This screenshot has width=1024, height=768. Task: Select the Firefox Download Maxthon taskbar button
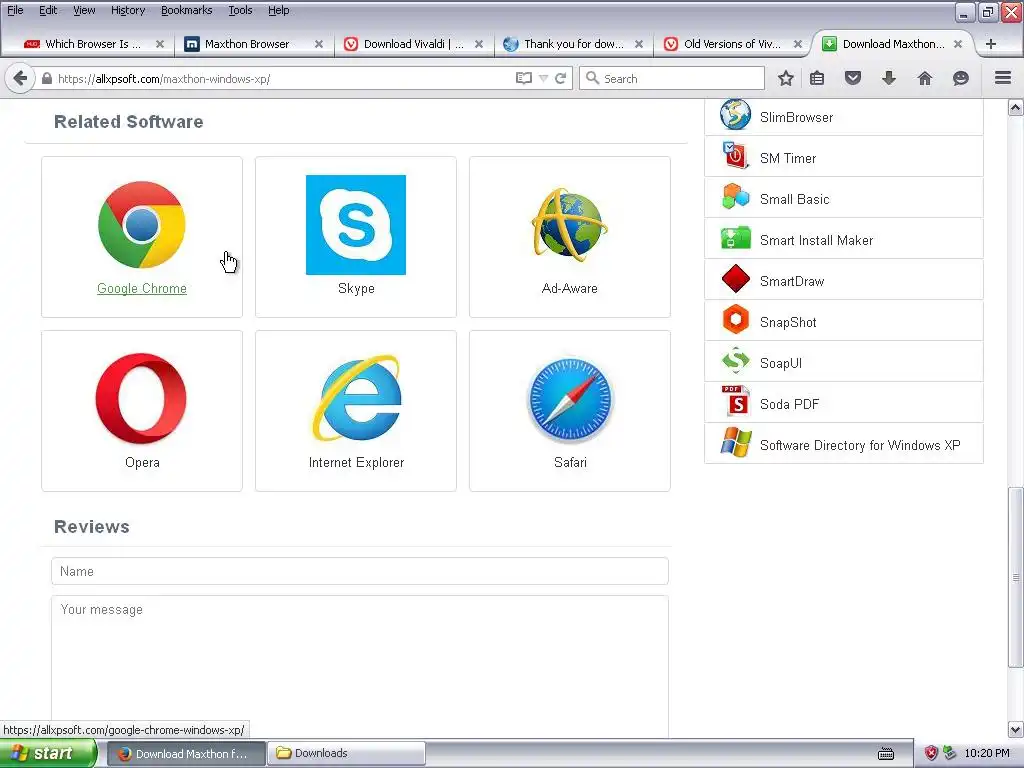[x=185, y=753]
